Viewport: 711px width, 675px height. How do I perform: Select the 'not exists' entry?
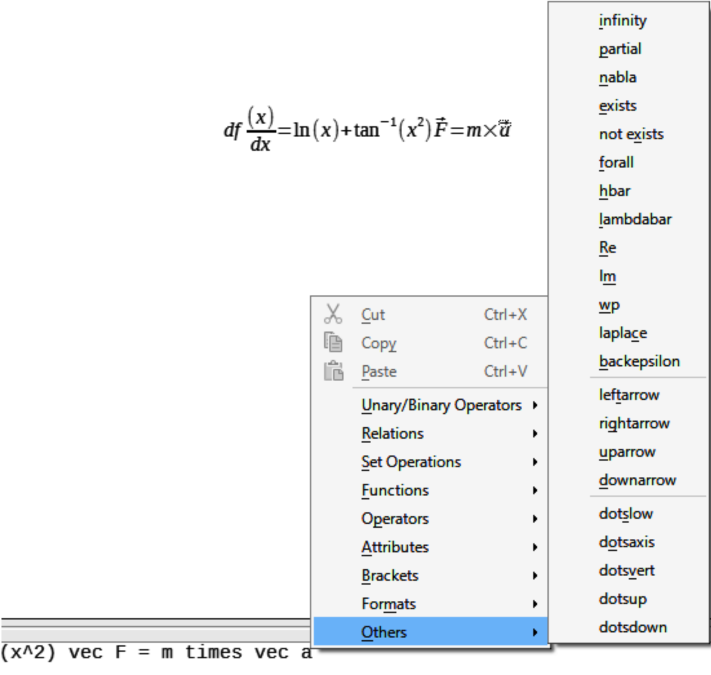(x=631, y=134)
